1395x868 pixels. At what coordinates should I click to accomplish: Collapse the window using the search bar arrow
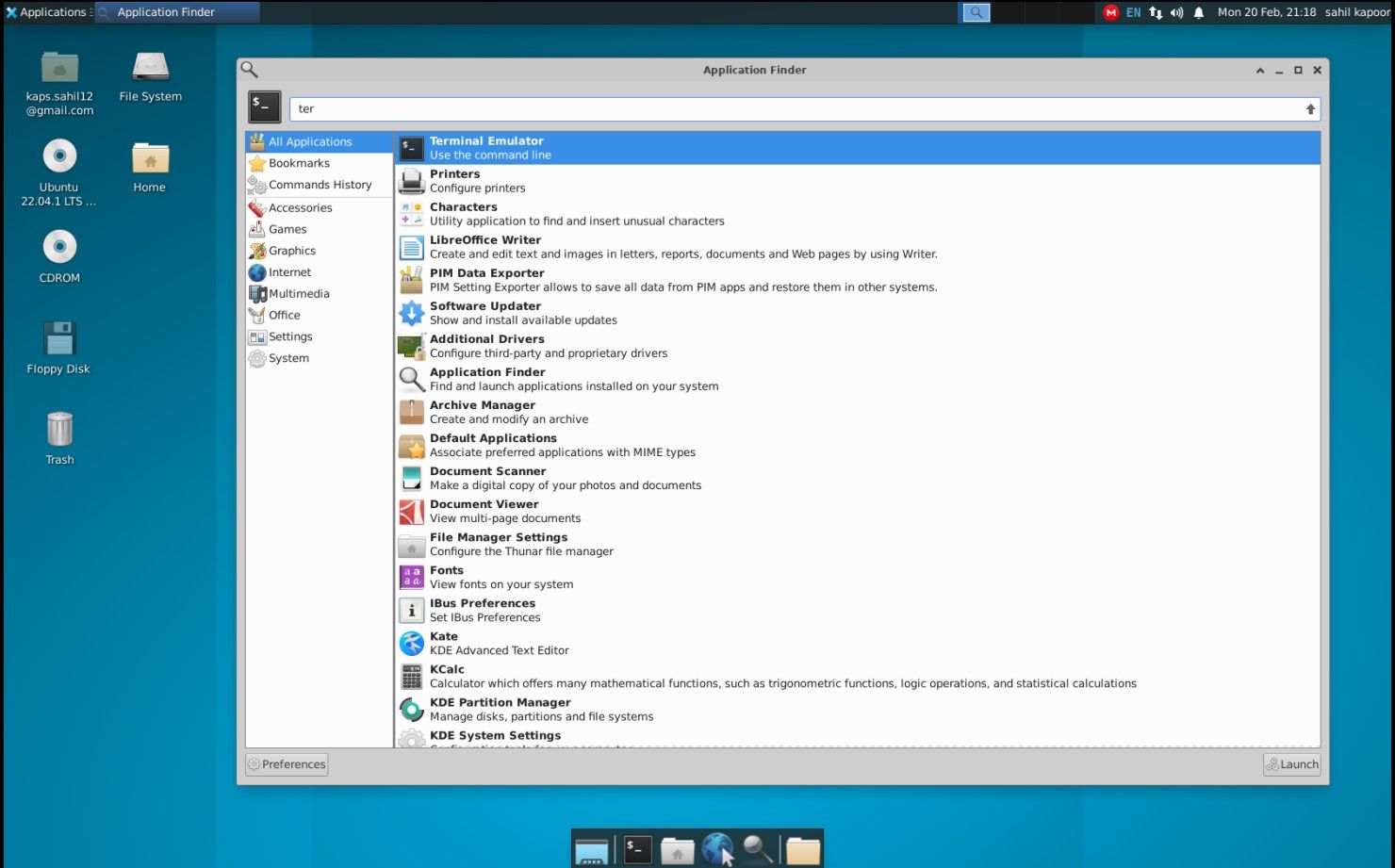pyautogui.click(x=1310, y=108)
